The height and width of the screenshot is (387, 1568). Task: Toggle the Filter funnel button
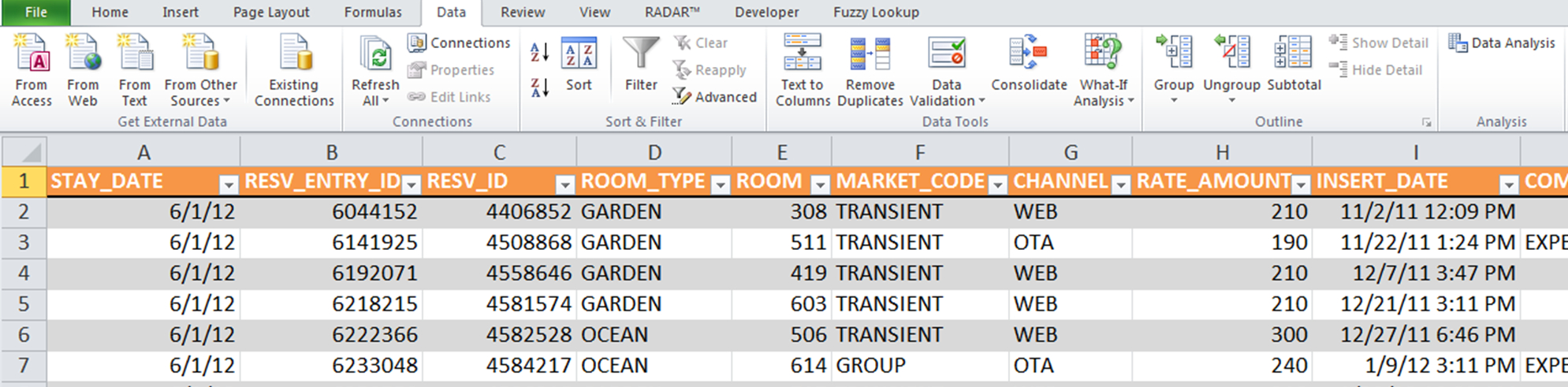coord(641,65)
